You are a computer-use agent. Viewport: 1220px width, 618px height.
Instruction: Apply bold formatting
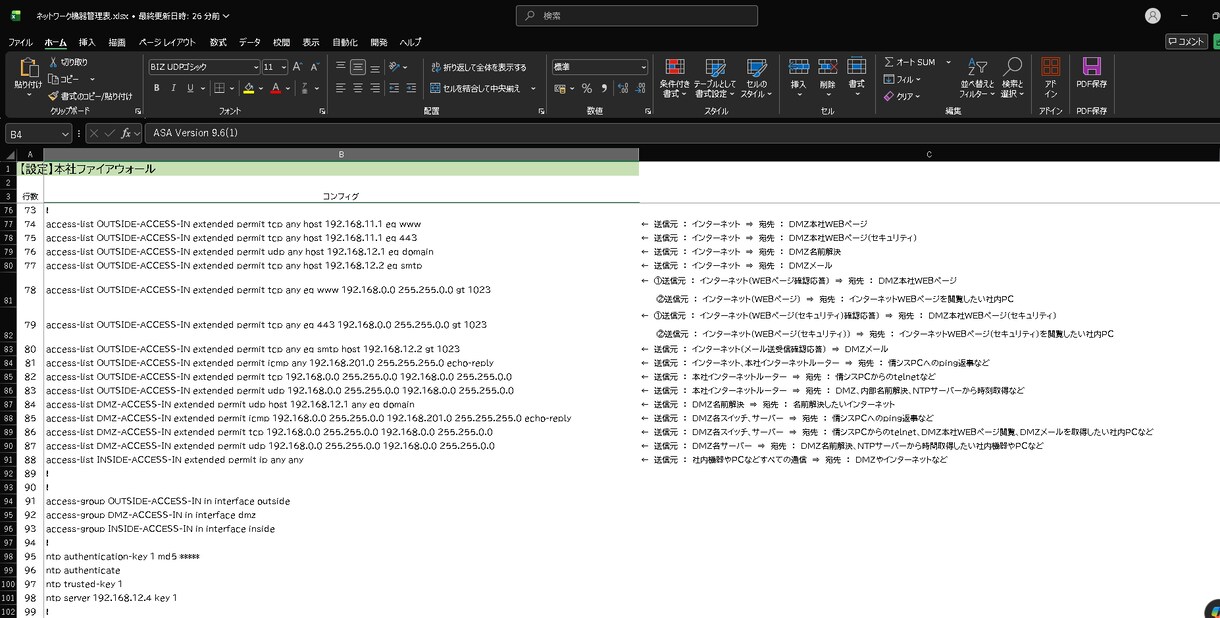(x=157, y=88)
